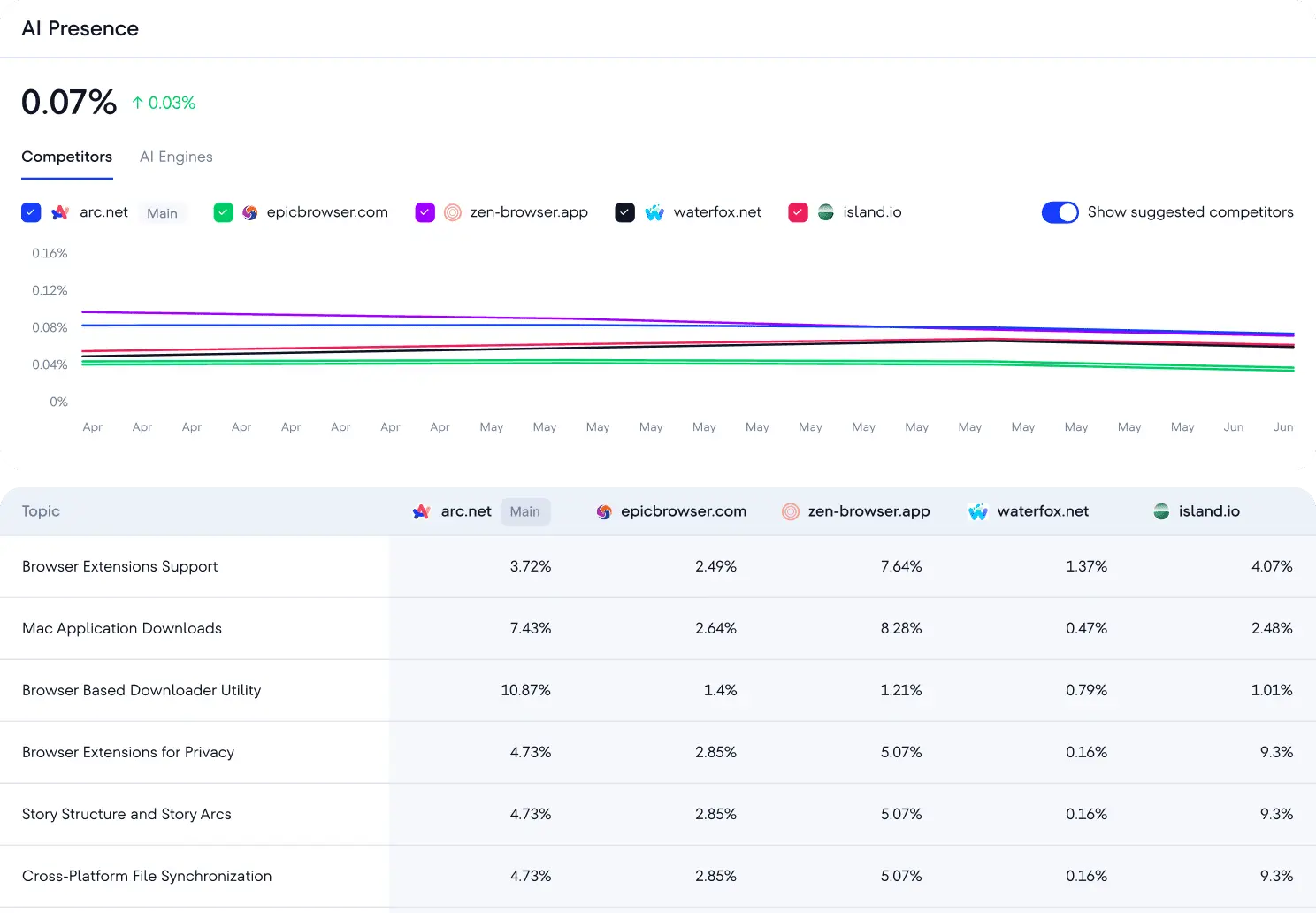Screen dimensions: 1316x913
Task: Uncheck the epicbrowser.com competitor checkbox
Action: [x=224, y=212]
